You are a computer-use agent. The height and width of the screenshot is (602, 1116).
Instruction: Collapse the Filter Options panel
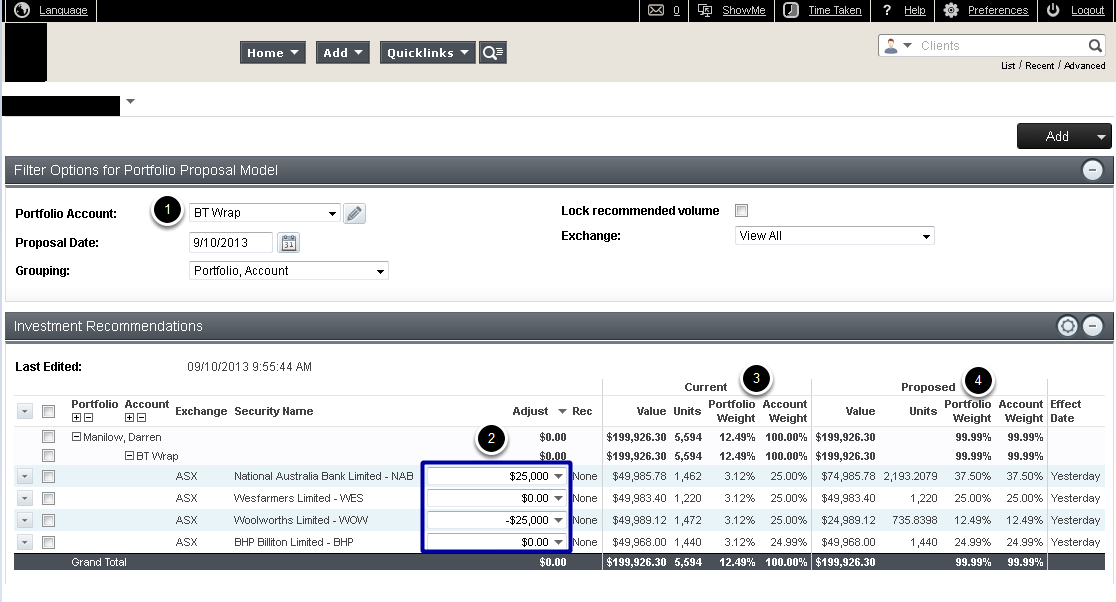[x=1093, y=170]
